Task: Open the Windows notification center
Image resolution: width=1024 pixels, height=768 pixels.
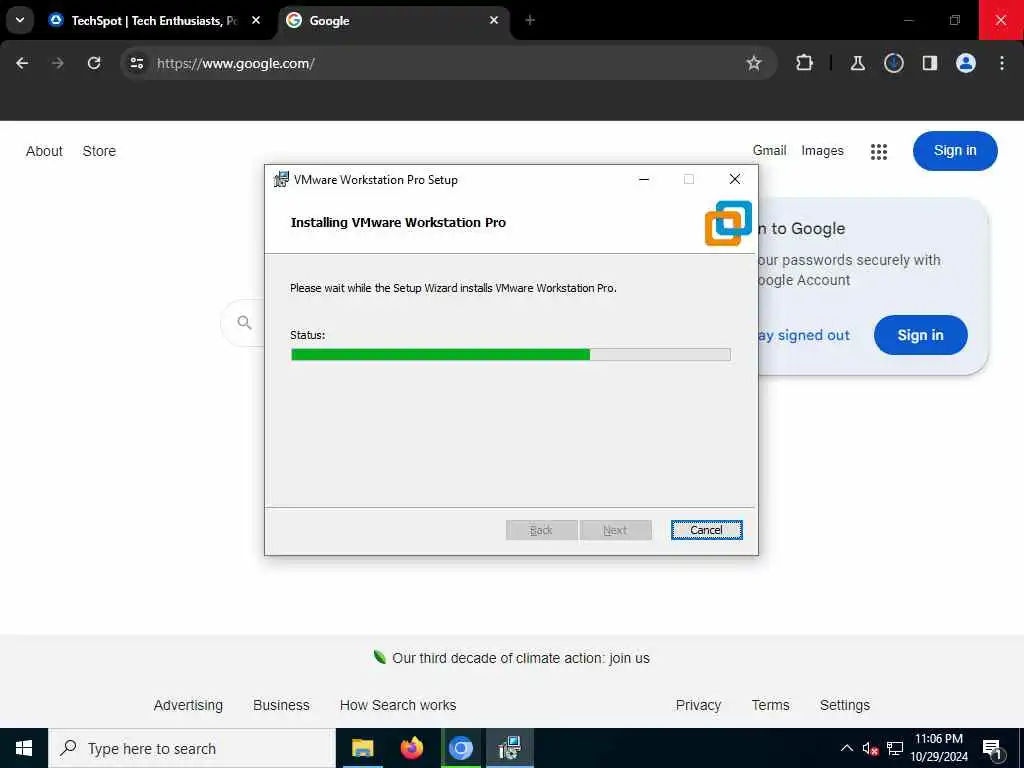Action: coord(993,750)
